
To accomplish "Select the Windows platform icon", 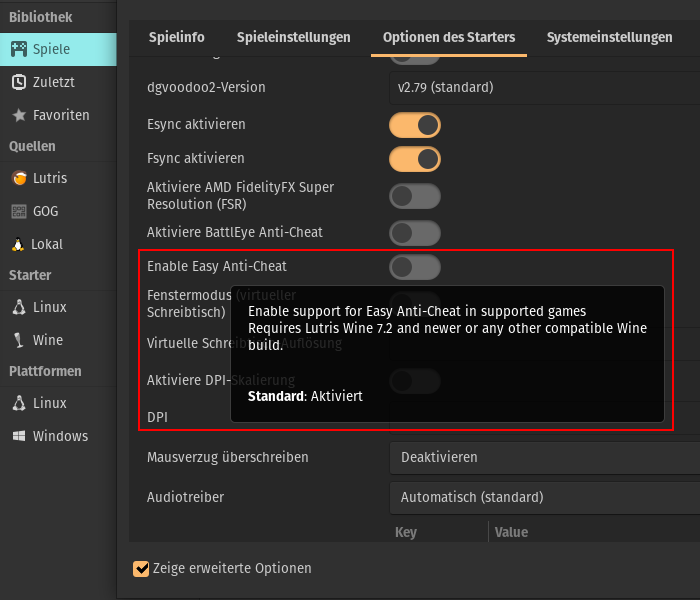I will pos(19,436).
